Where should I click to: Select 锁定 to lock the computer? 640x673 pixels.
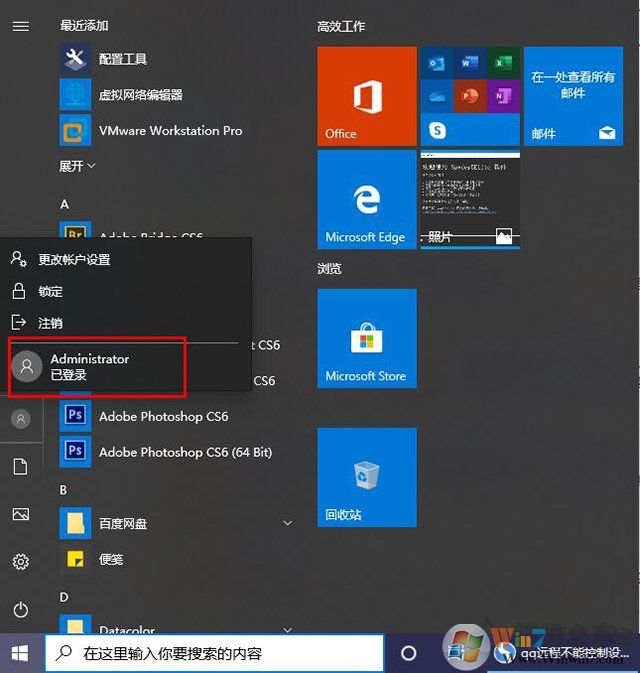[x=126, y=291]
